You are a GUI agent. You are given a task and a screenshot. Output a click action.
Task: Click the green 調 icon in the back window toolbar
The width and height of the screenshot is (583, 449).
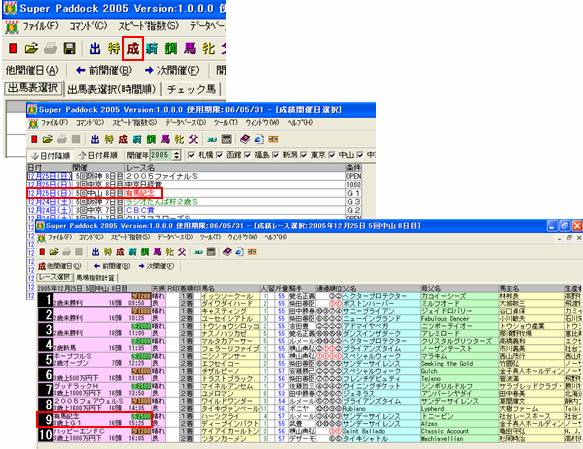(171, 48)
